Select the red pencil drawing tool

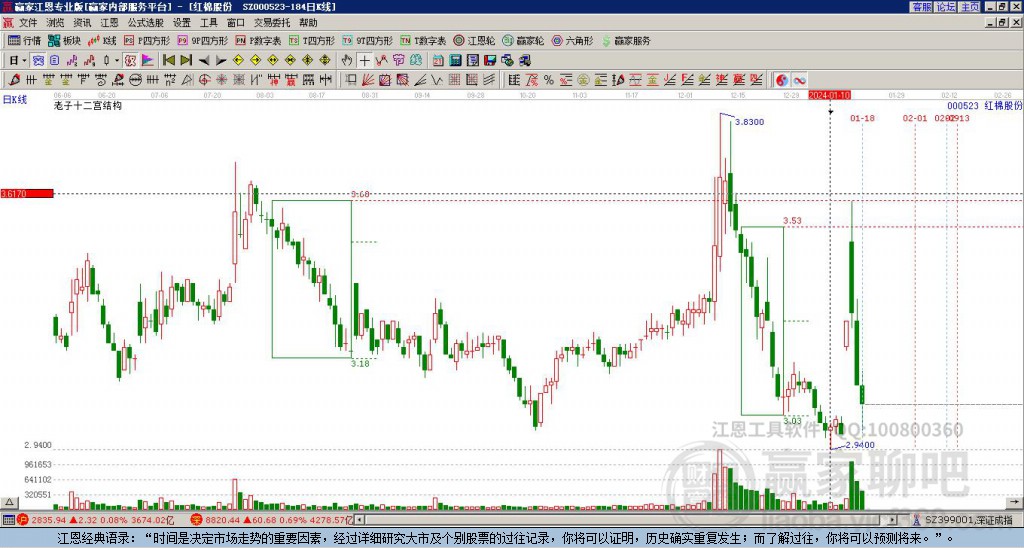click(14, 80)
